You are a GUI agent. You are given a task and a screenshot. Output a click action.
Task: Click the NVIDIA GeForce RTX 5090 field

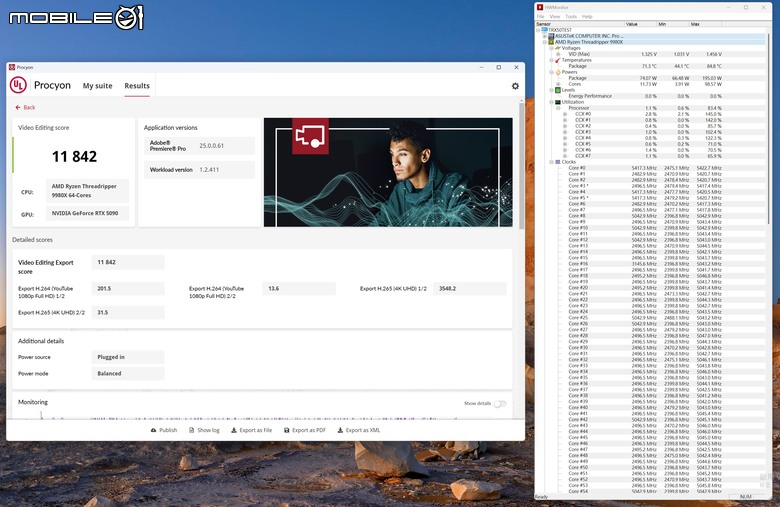[x=88, y=213]
